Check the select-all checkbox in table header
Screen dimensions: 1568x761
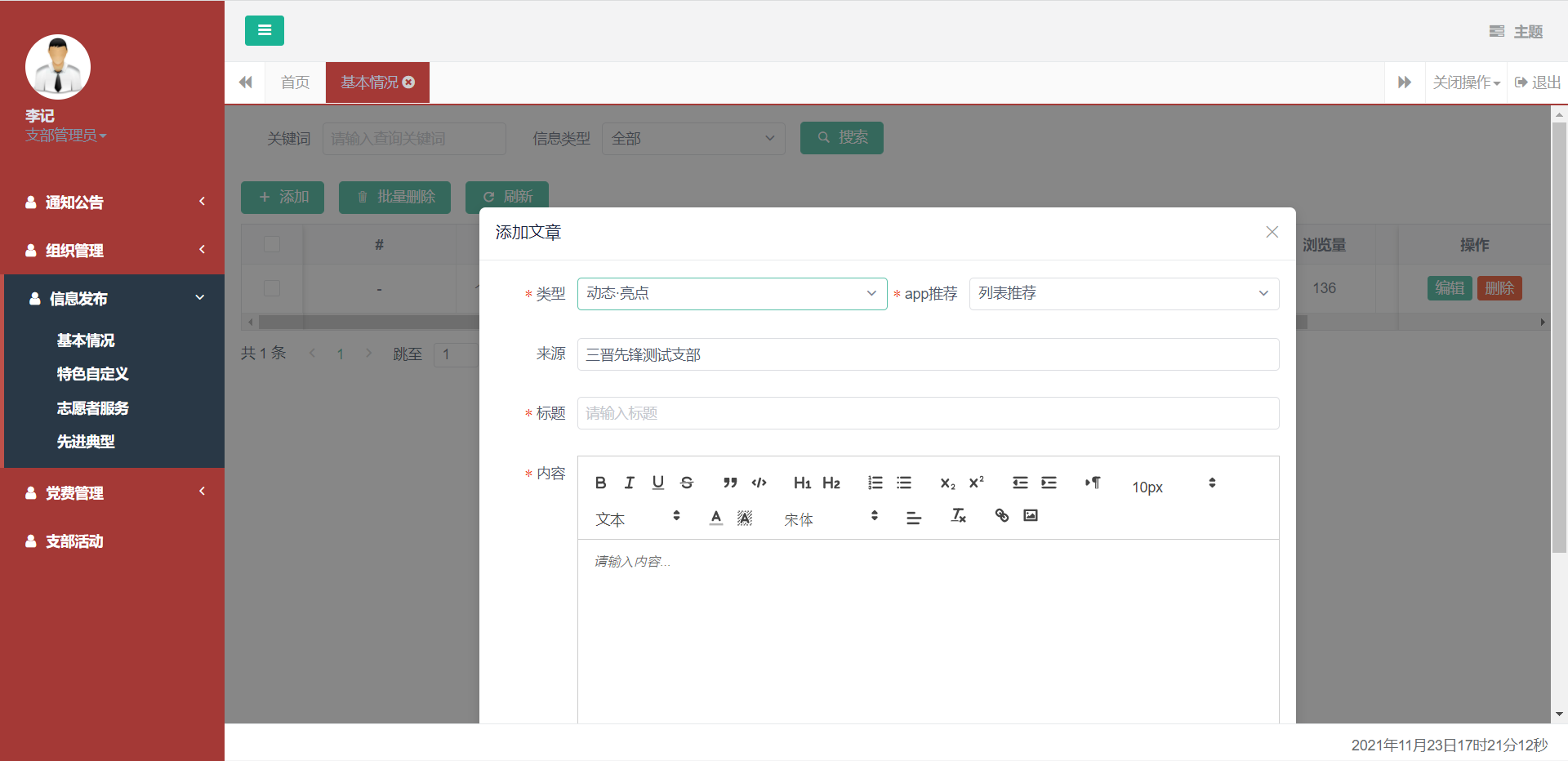pos(272,244)
